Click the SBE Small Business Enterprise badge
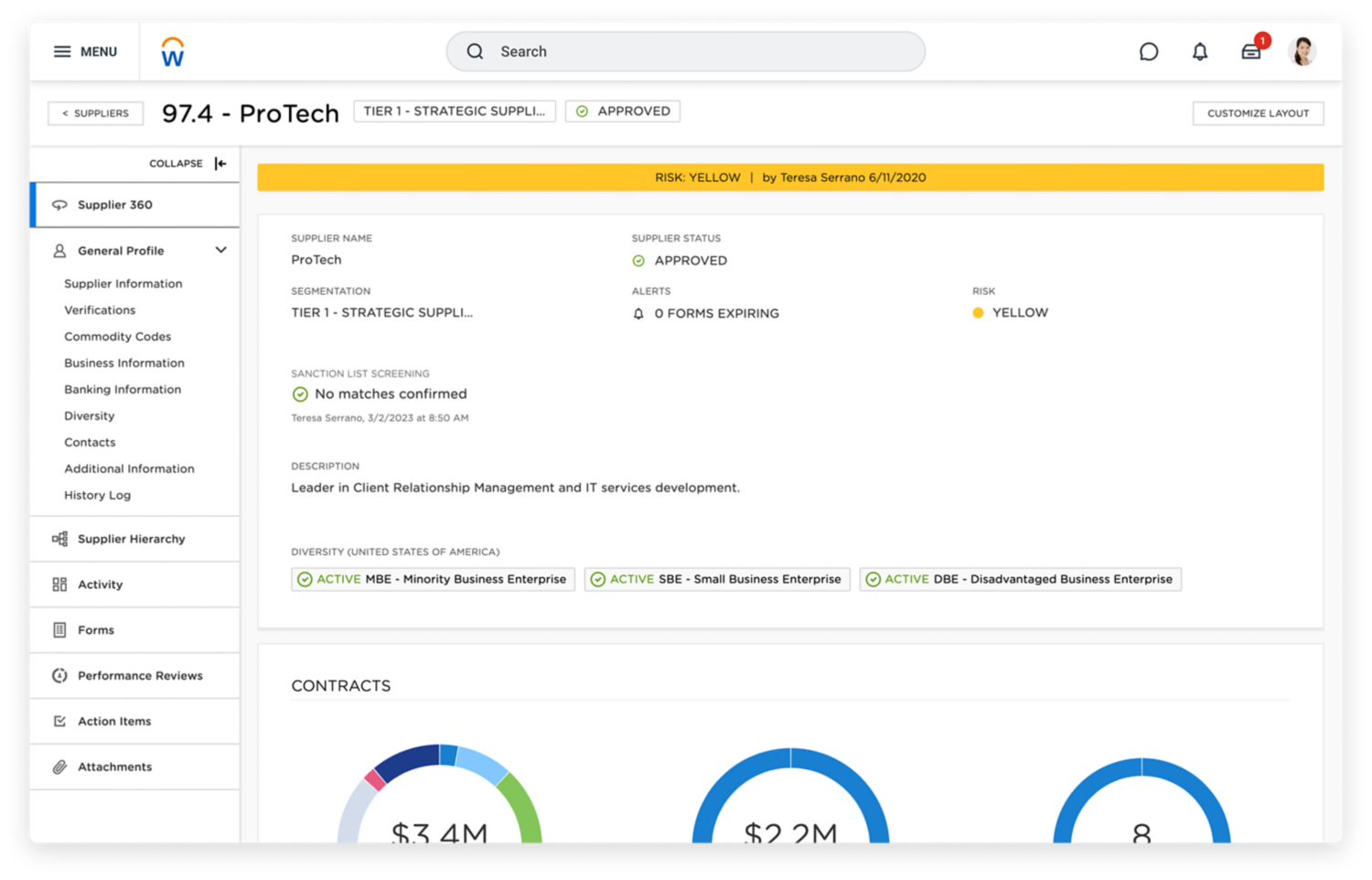 click(x=716, y=580)
